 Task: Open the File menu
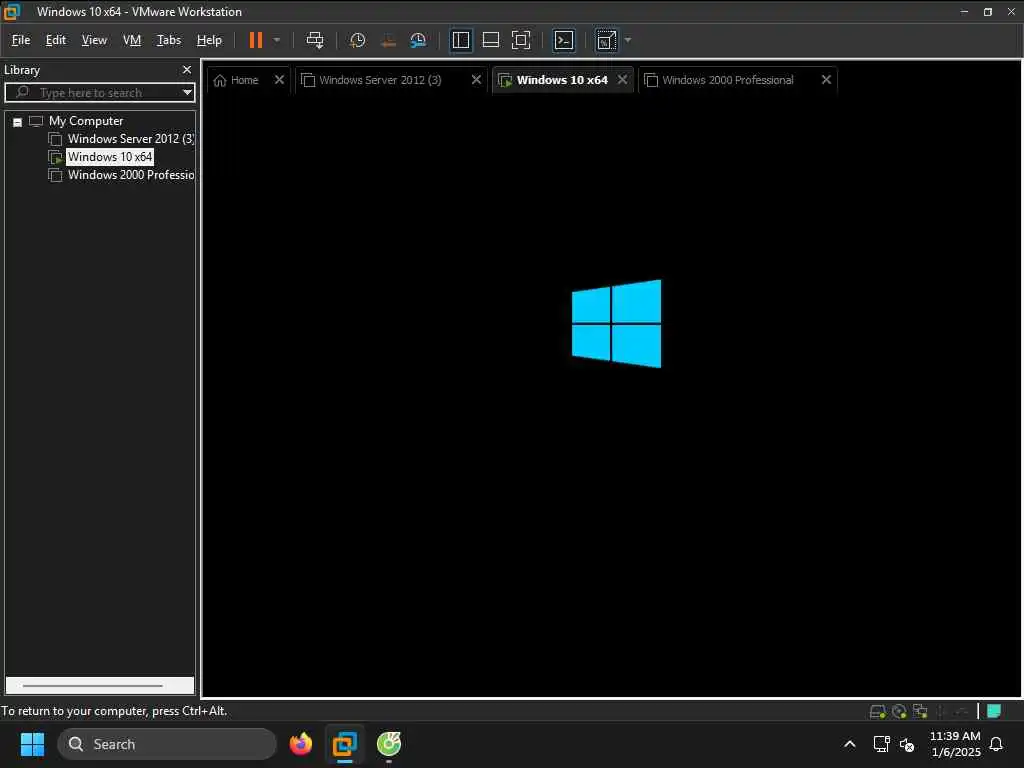pyautogui.click(x=21, y=40)
